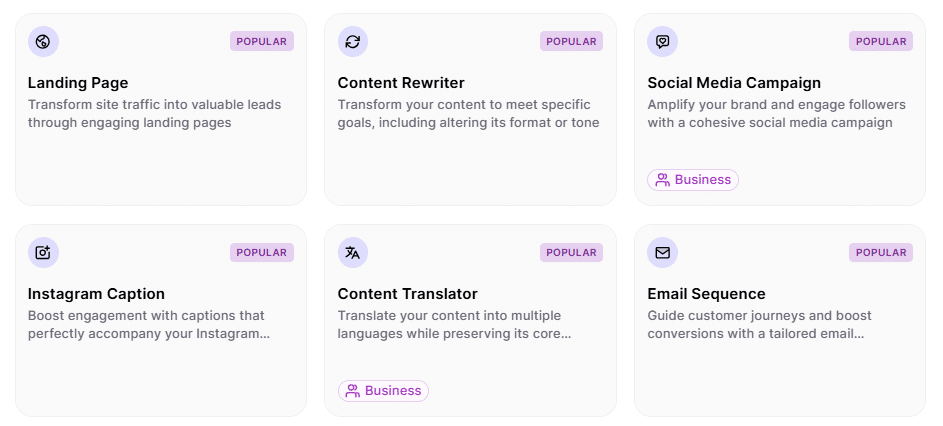Click the Popular badge on Email Sequence

point(881,253)
